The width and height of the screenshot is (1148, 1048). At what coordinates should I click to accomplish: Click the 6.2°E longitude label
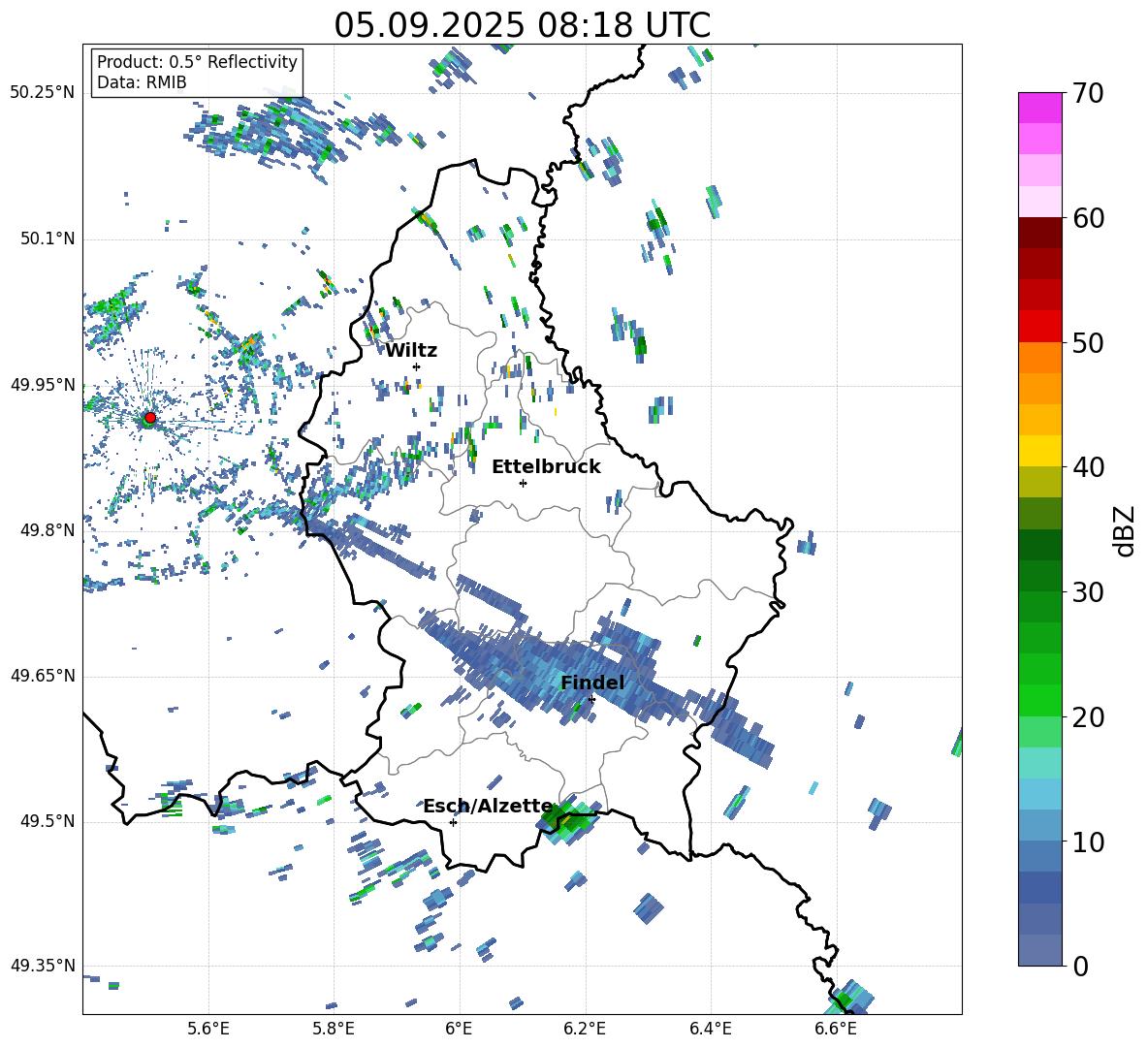click(x=585, y=1029)
